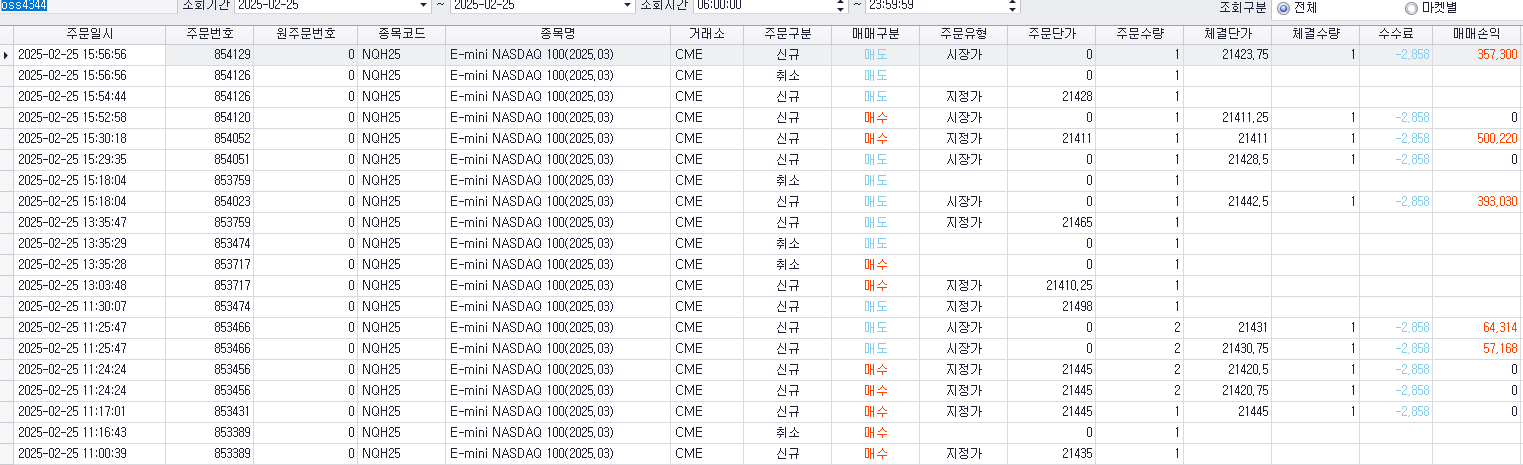Click the 거래소 column header

706,34
